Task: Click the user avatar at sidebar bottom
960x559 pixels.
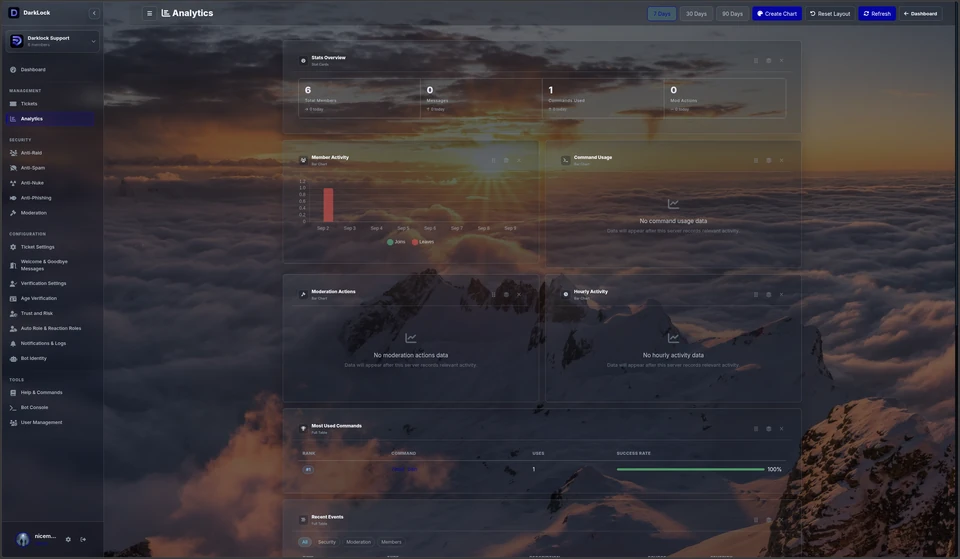Action: tap(23, 539)
